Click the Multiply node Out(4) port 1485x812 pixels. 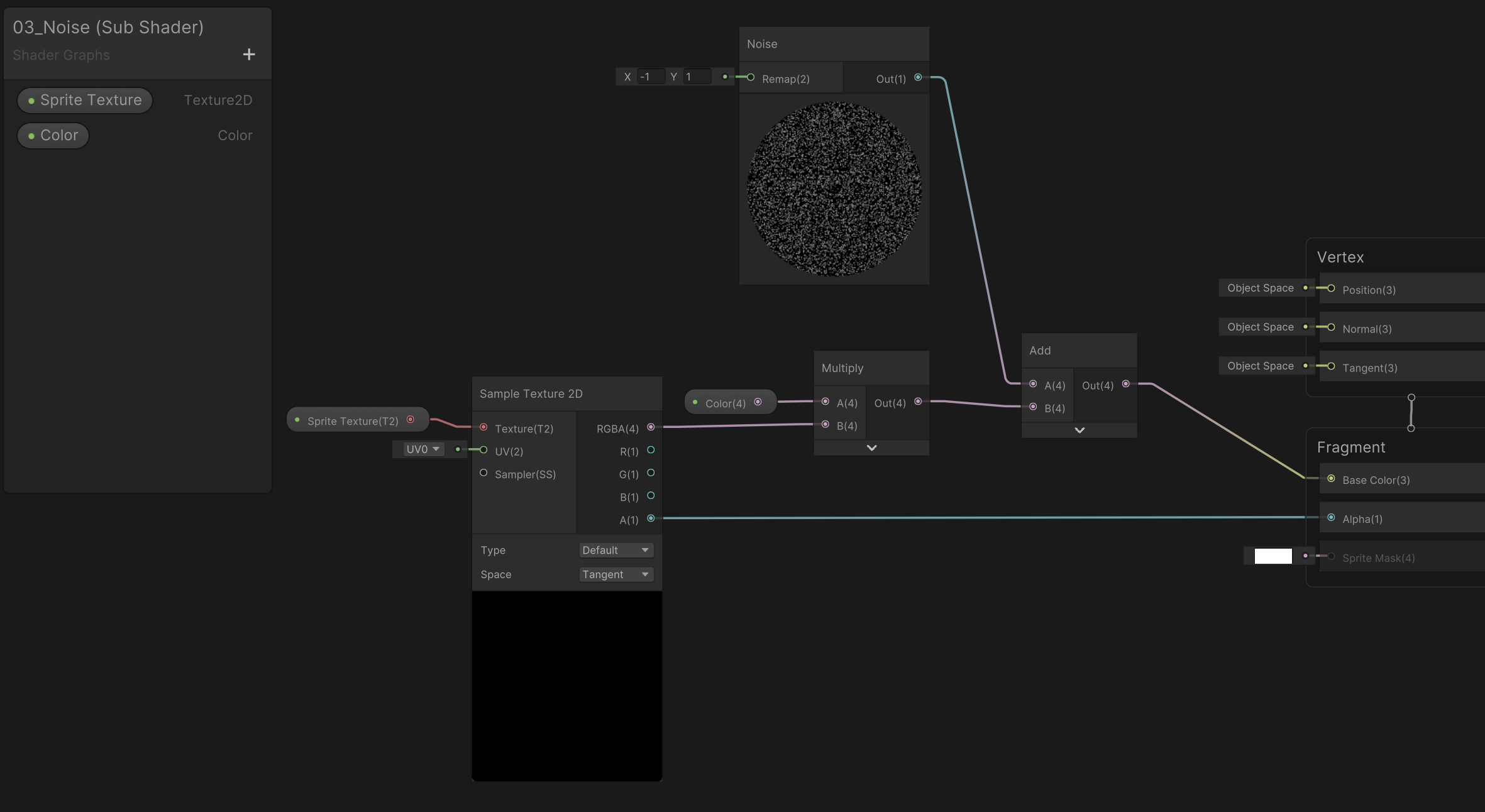tap(918, 402)
